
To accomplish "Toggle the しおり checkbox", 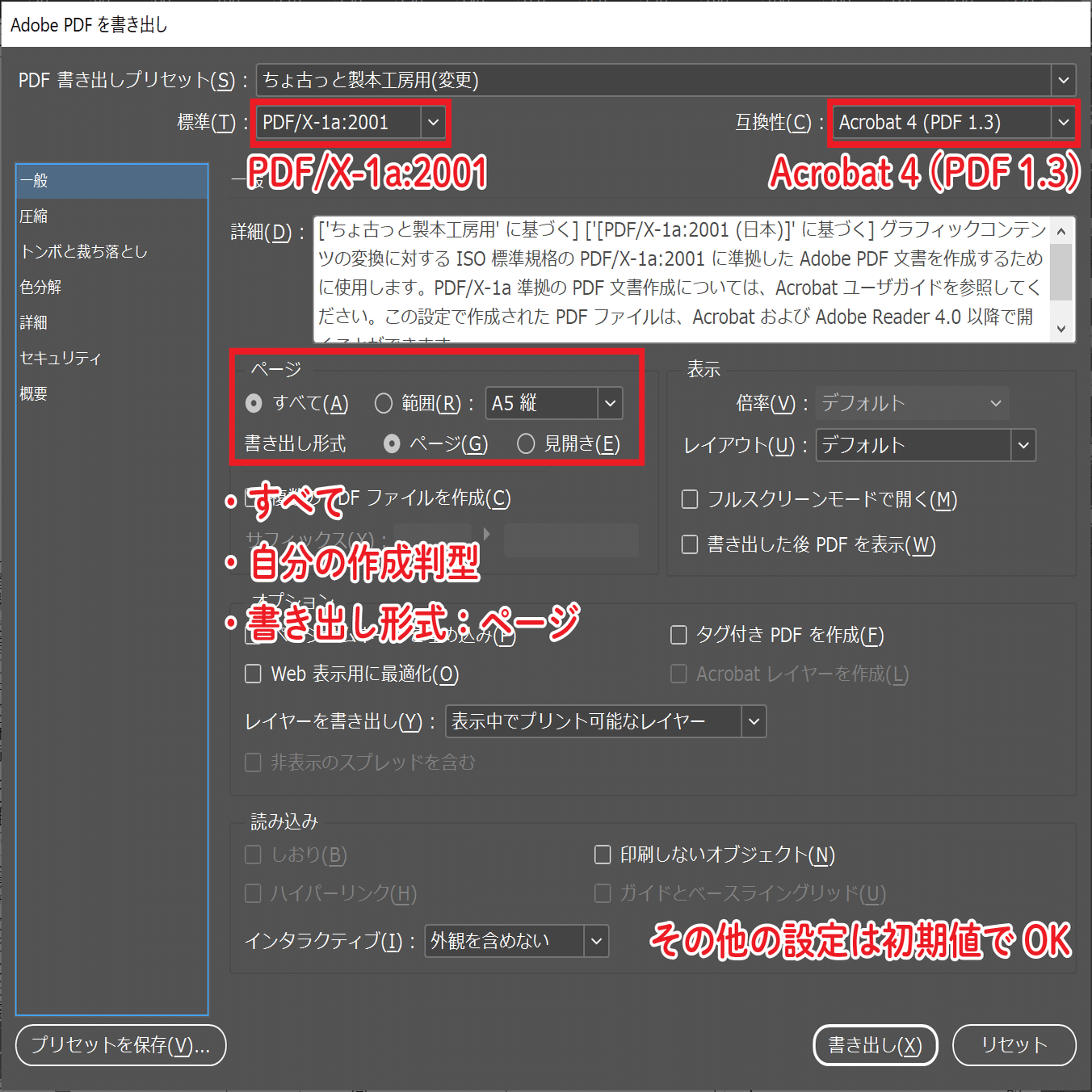I will click(253, 855).
